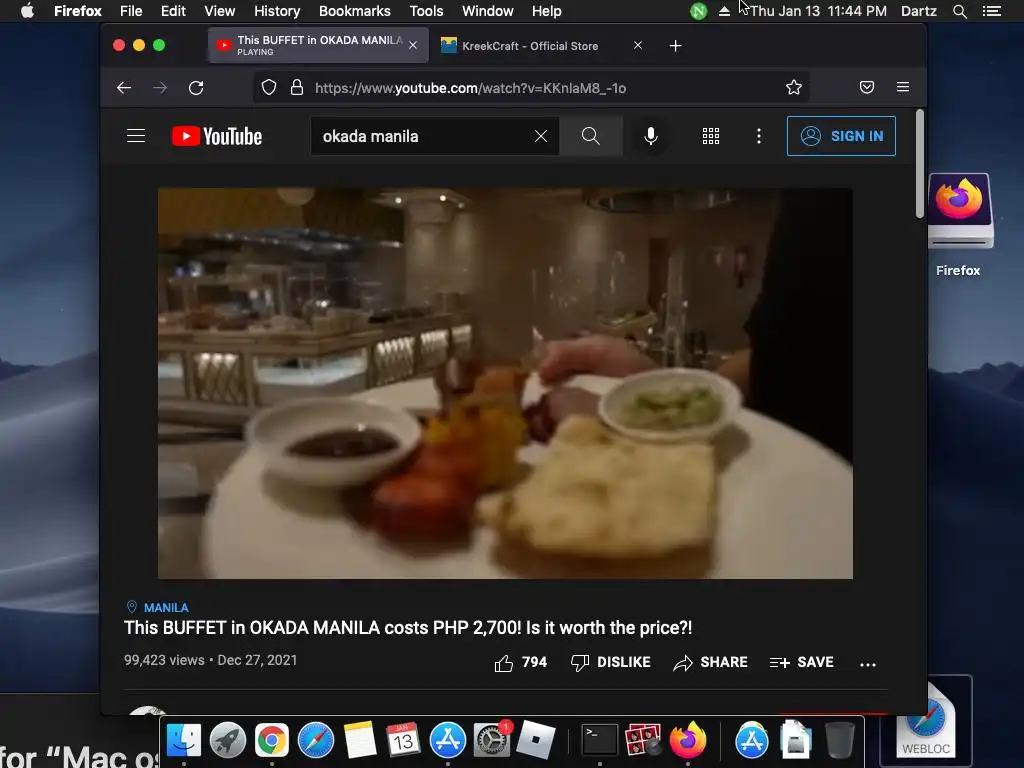
Task: Clear the okada manila search text
Action: point(541,136)
